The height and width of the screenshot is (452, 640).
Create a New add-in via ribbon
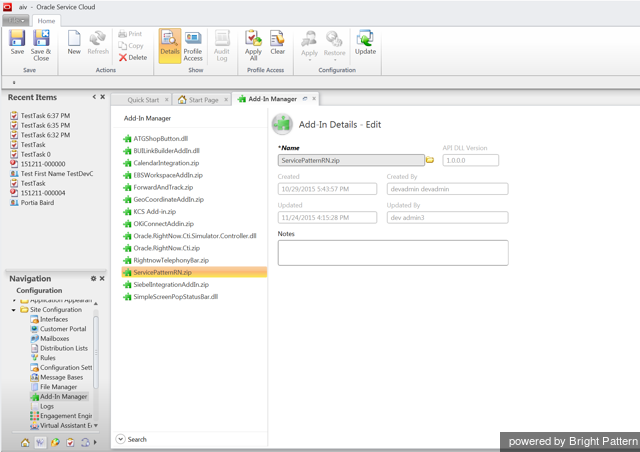click(74, 42)
